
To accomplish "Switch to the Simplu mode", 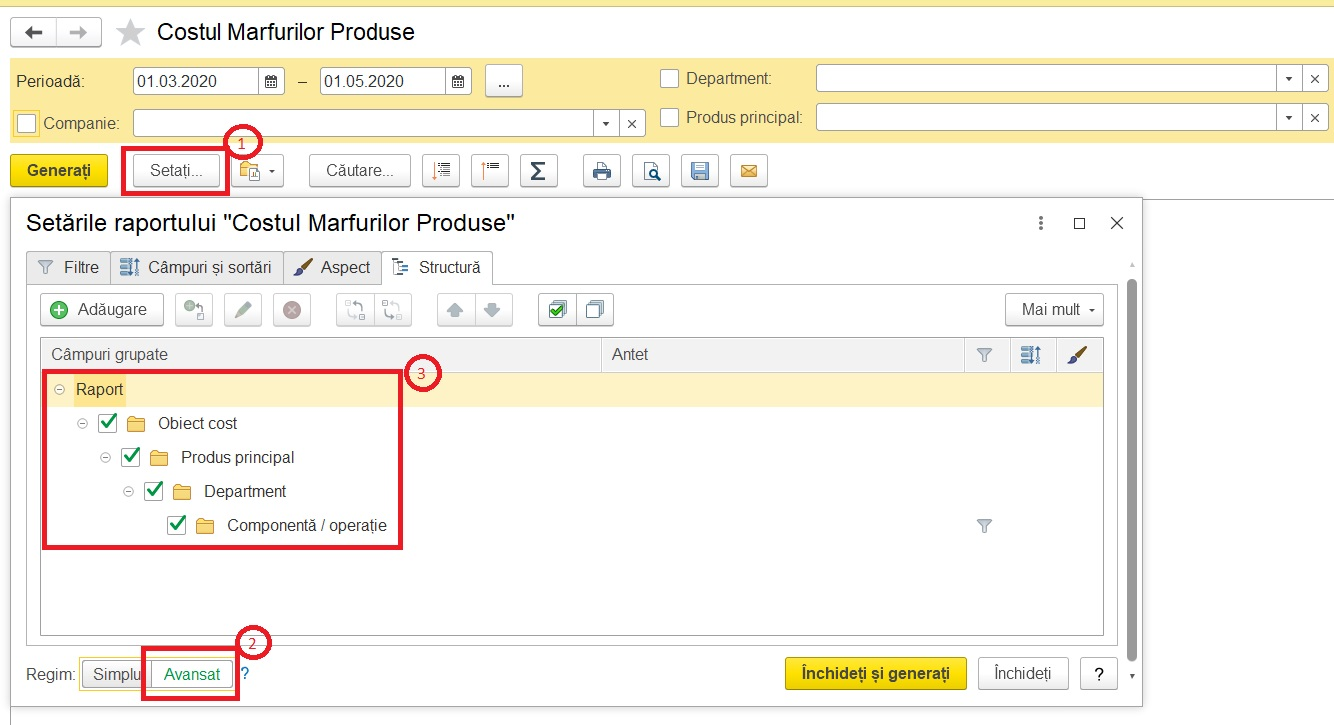I will point(115,674).
